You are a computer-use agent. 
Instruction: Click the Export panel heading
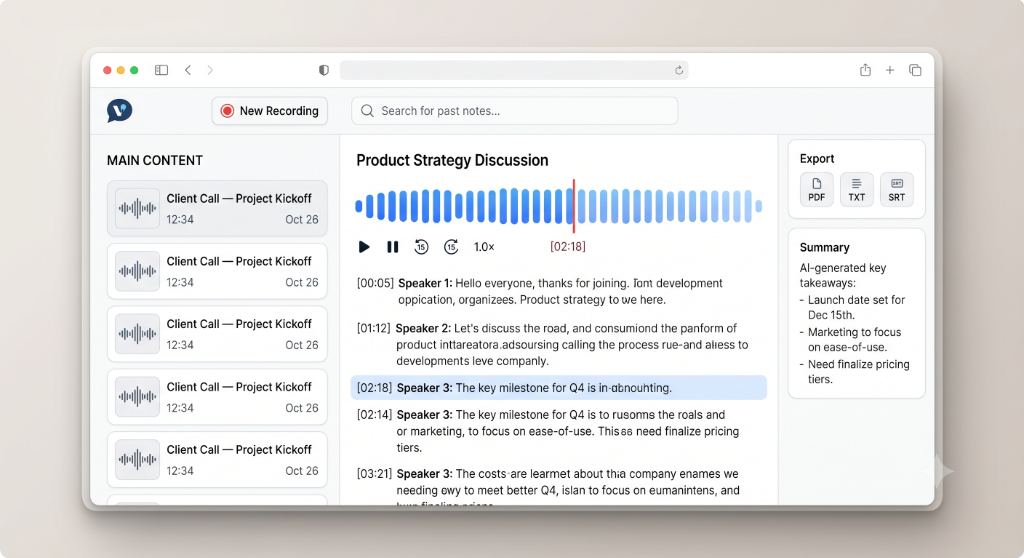coord(817,159)
